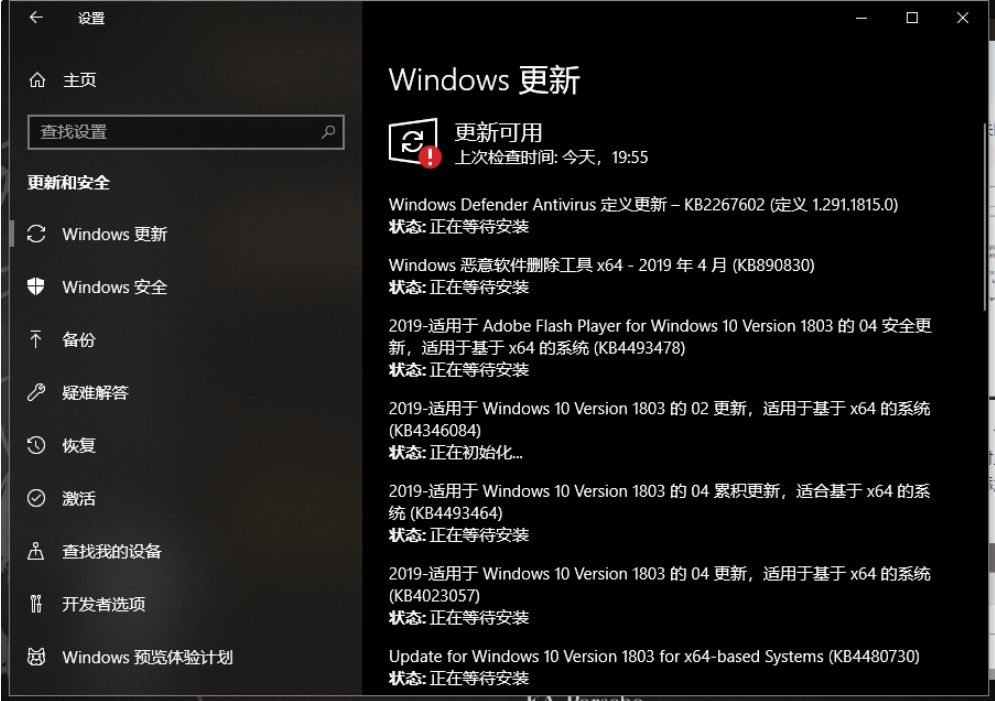The width and height of the screenshot is (995, 701).
Task: Click the back arrow in Settings header
Action: pos(36,18)
